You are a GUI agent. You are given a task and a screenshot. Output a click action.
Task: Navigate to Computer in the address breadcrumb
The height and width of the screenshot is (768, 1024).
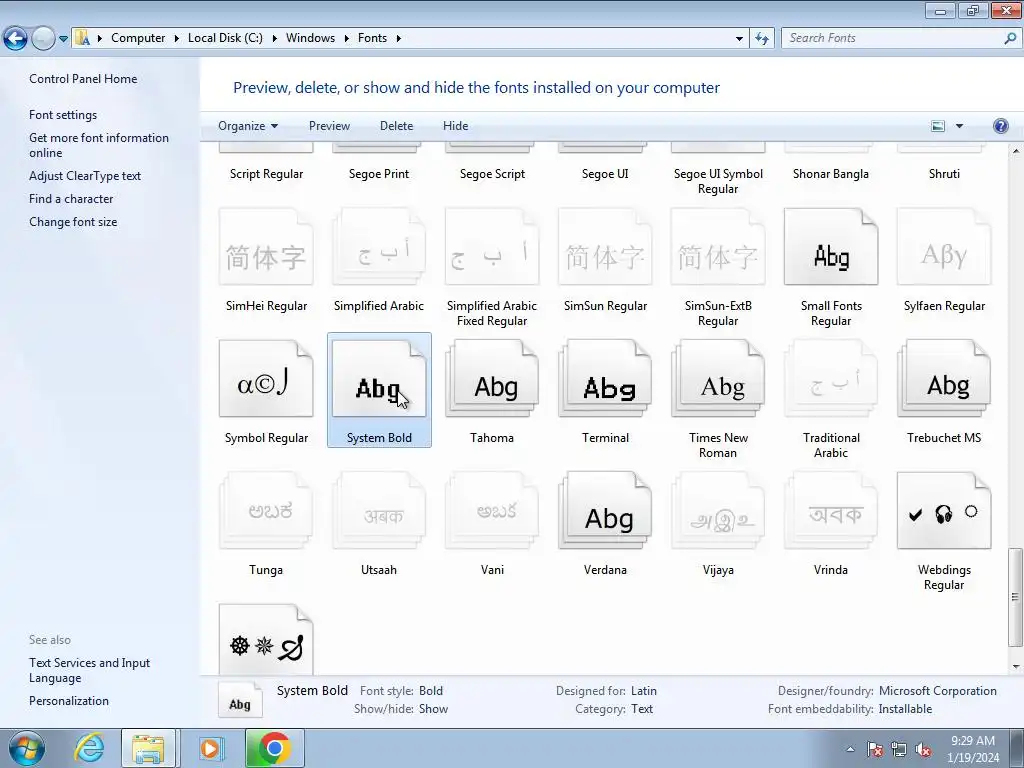tap(138, 38)
